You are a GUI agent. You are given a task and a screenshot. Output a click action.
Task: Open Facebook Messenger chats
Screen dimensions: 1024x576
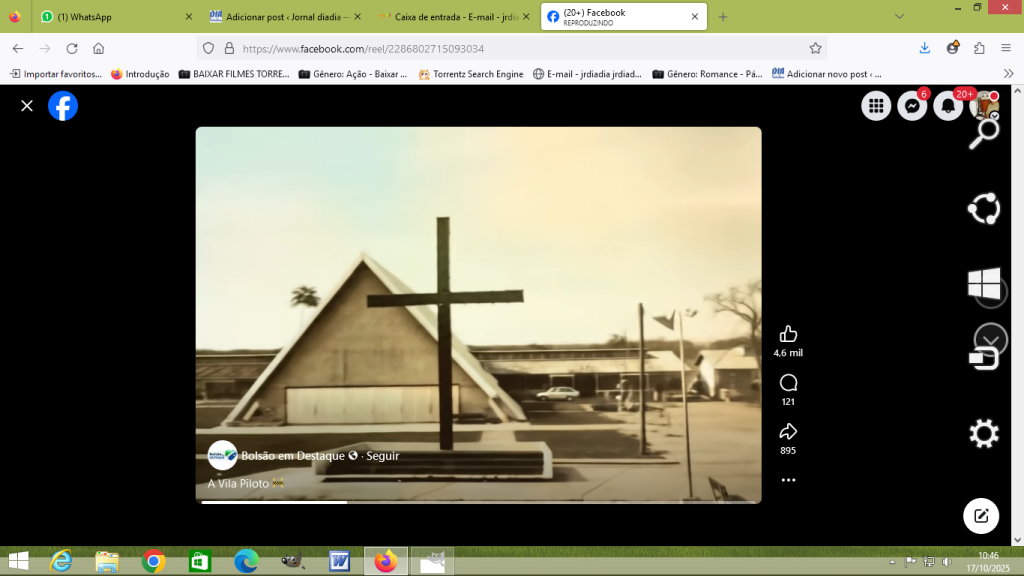point(912,106)
